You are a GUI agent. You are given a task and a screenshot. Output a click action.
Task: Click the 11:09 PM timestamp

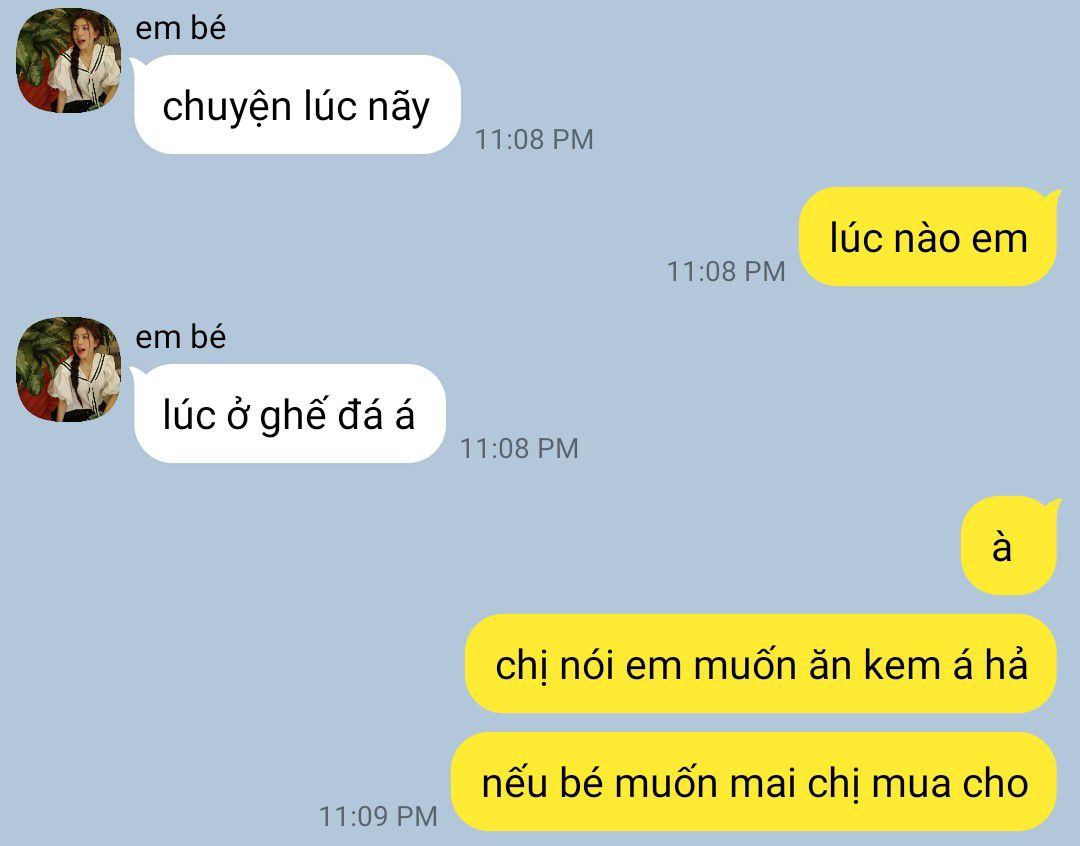[378, 816]
